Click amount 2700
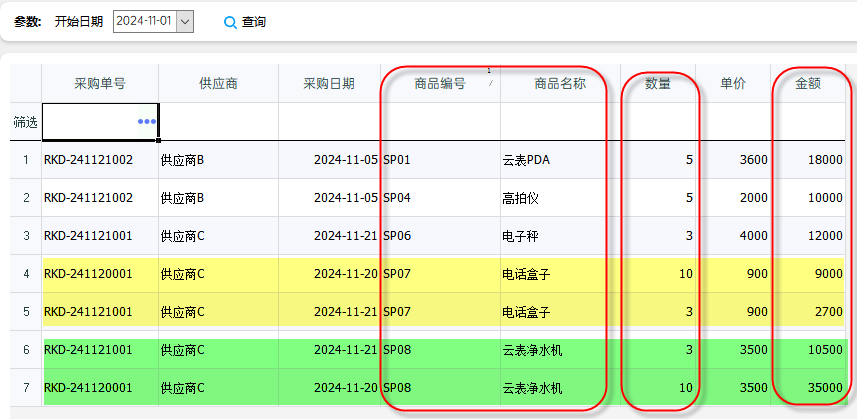The image size is (857, 419). pyautogui.click(x=829, y=312)
